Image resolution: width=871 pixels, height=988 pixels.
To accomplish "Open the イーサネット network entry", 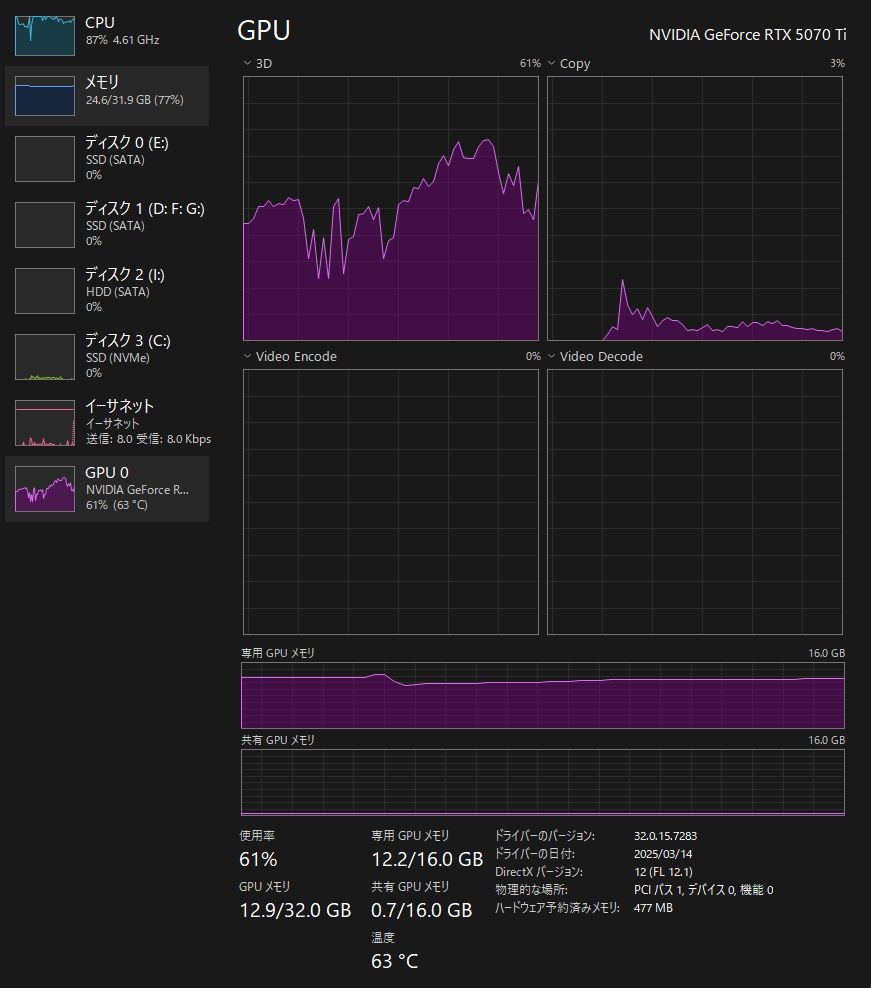I will tap(107, 423).
